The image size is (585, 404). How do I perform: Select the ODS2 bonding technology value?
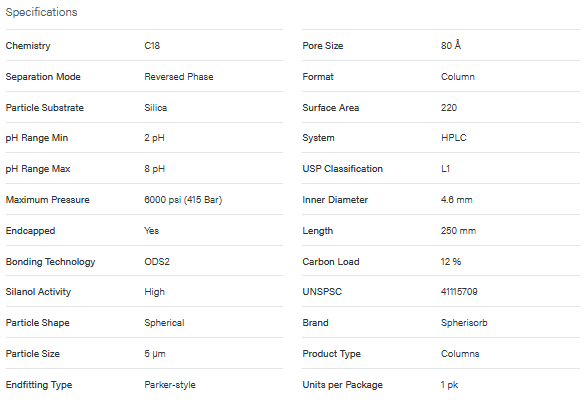[x=157, y=261]
